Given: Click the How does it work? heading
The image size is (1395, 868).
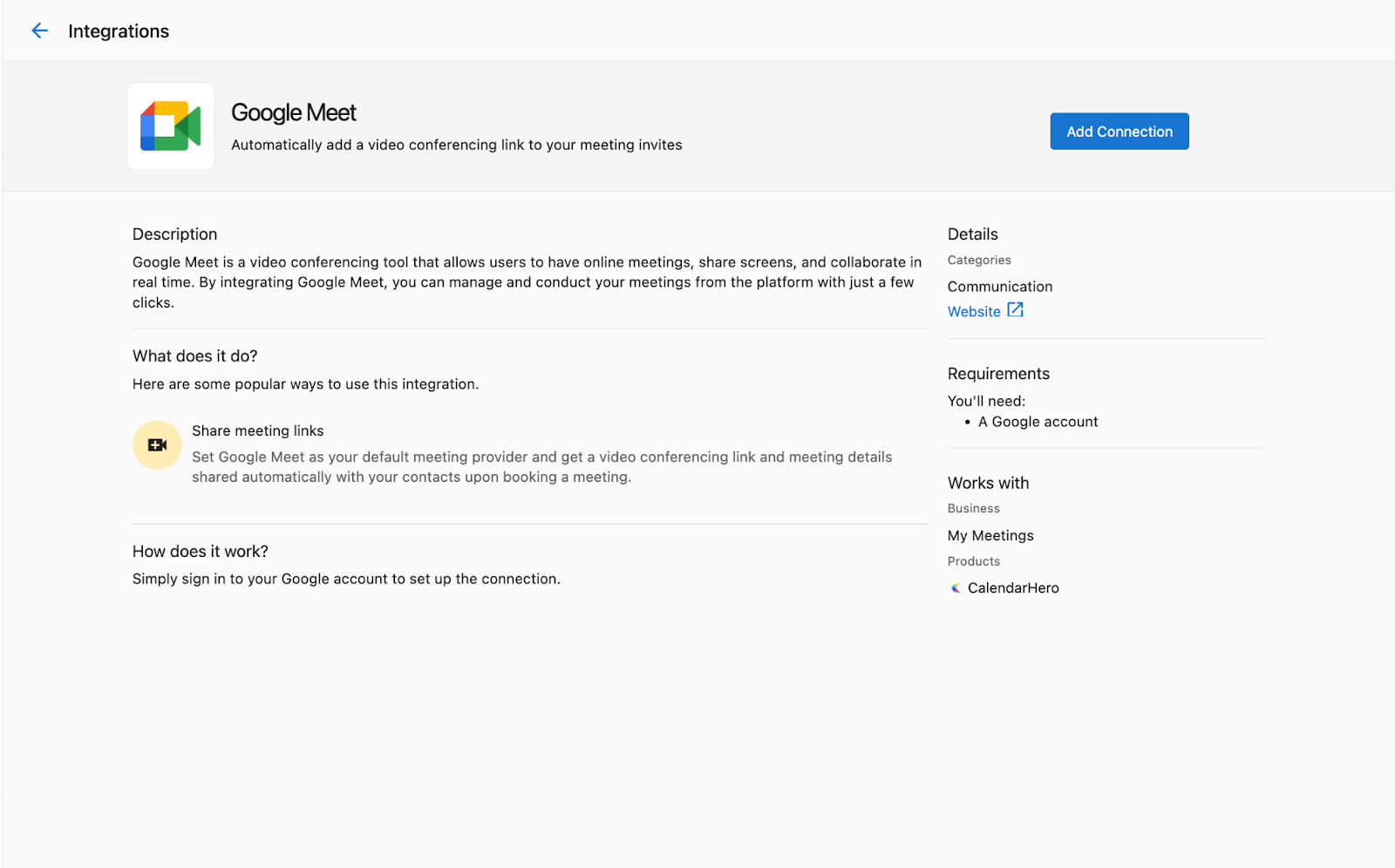Looking at the screenshot, I should (x=201, y=552).
